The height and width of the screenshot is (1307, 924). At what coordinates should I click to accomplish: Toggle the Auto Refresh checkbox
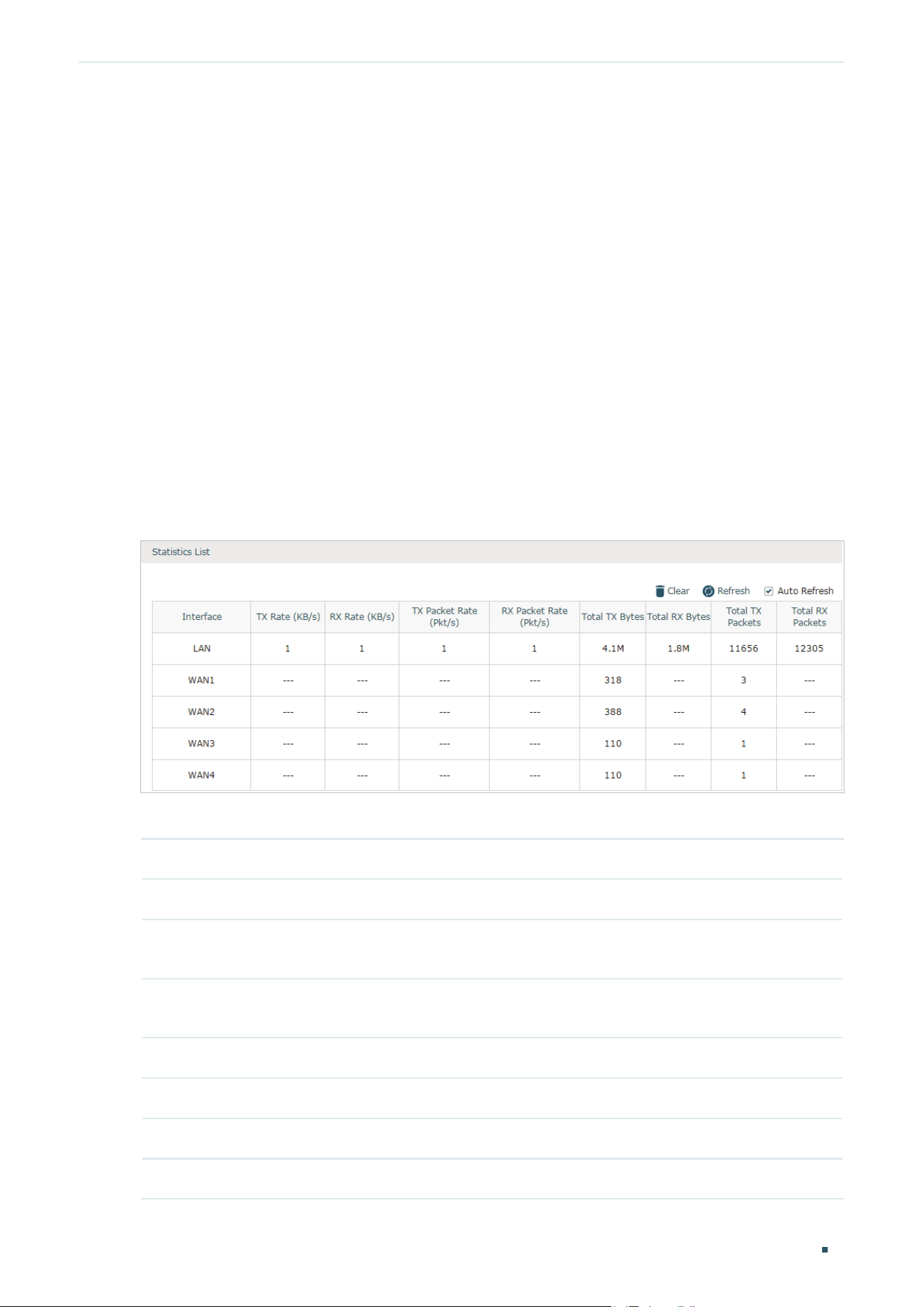click(768, 591)
